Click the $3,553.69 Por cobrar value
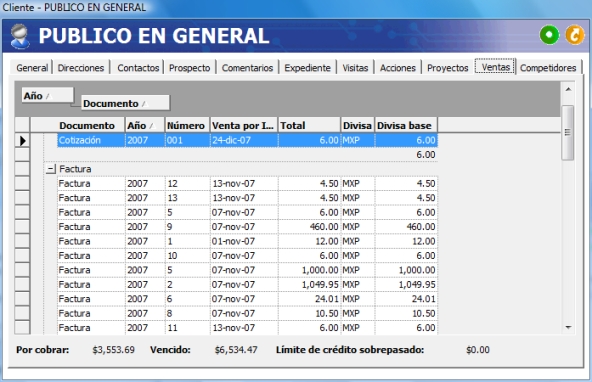This screenshot has height=382, width=592. tap(113, 350)
